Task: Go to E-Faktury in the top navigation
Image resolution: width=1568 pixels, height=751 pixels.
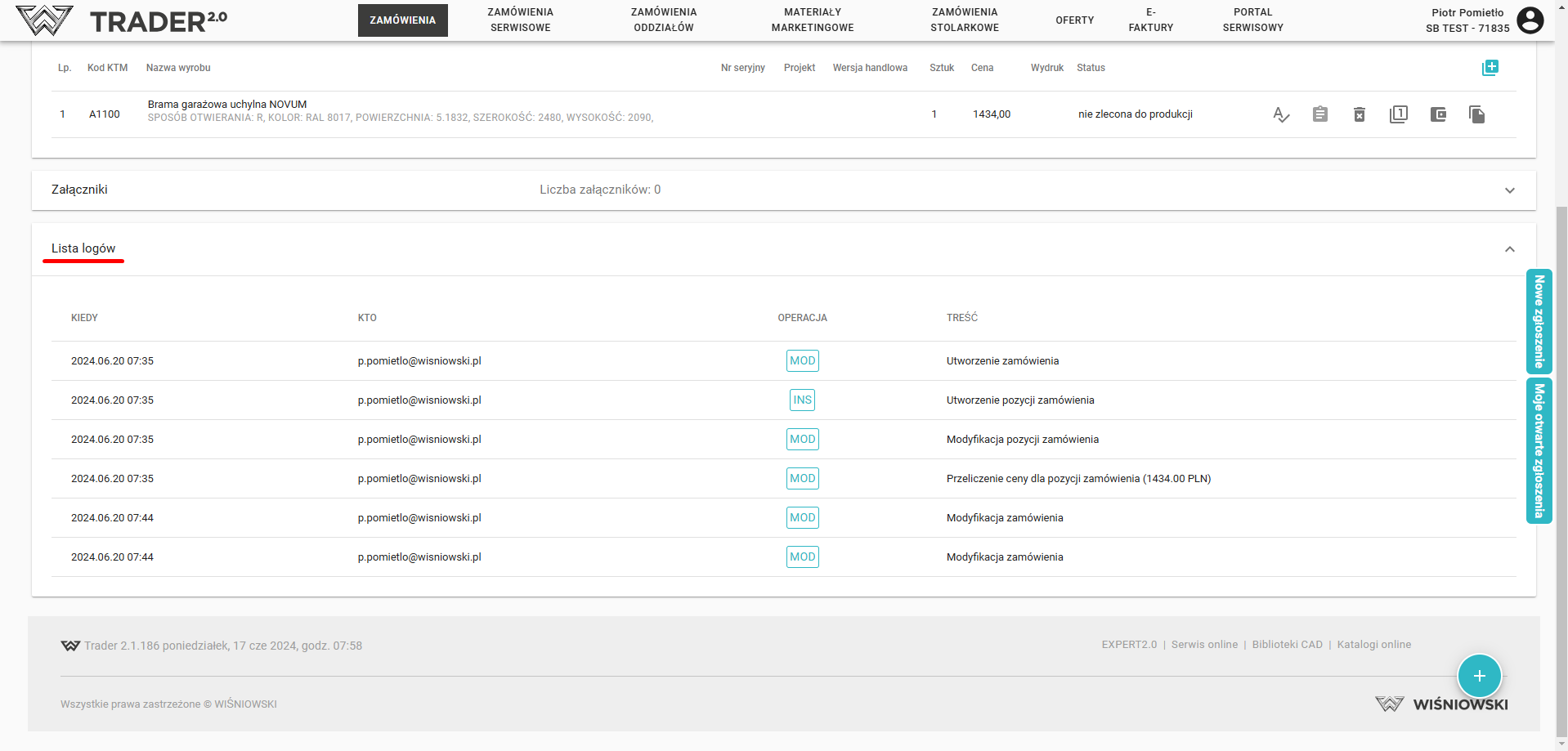Action: pos(1150,20)
